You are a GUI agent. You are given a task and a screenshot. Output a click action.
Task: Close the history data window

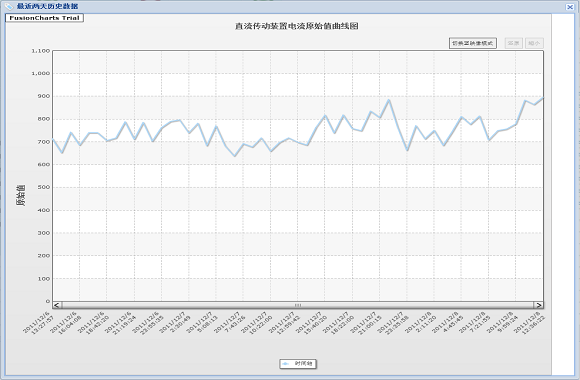(570, 7)
